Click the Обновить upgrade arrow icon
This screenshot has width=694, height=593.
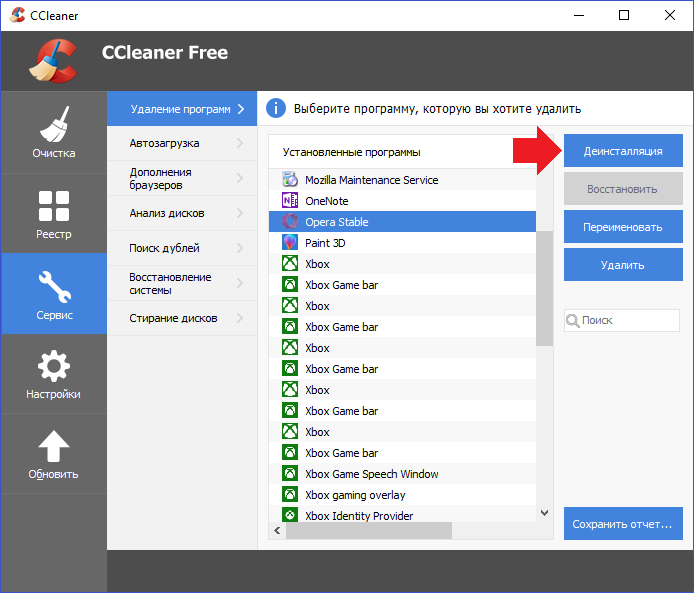54,446
